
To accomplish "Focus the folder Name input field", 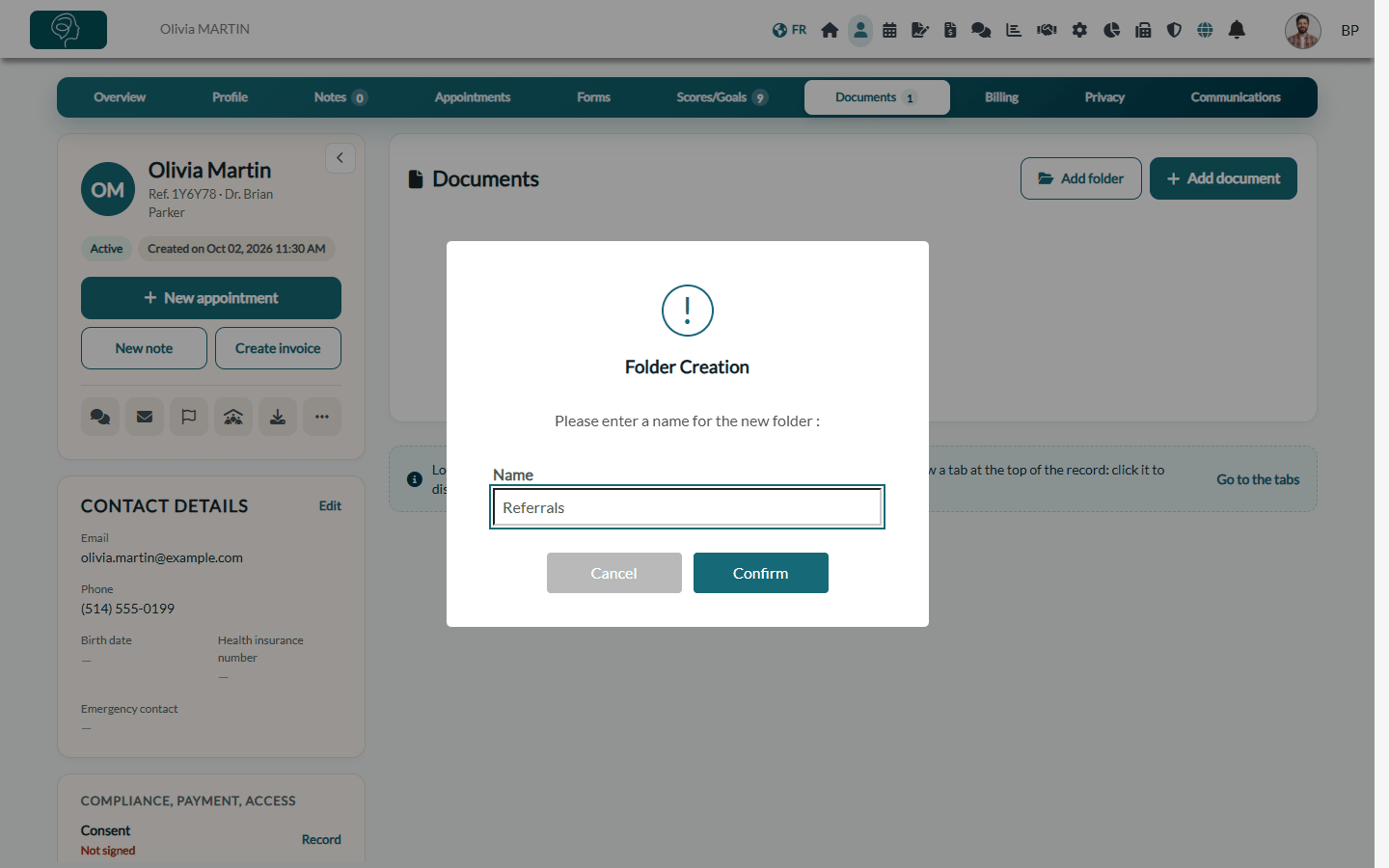I will click(688, 507).
